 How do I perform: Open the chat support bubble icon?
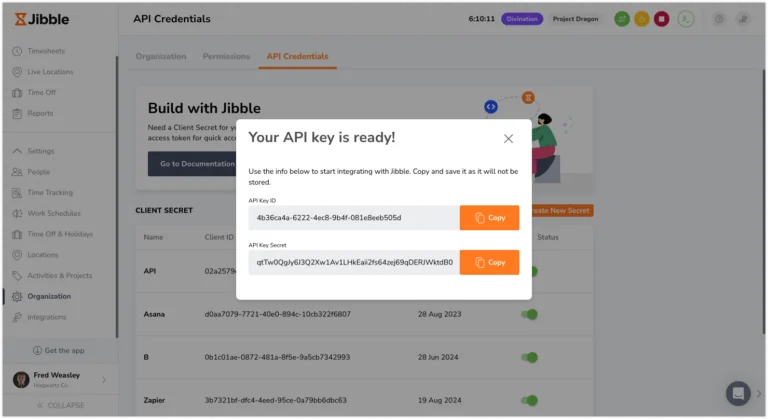pyautogui.click(x=738, y=393)
